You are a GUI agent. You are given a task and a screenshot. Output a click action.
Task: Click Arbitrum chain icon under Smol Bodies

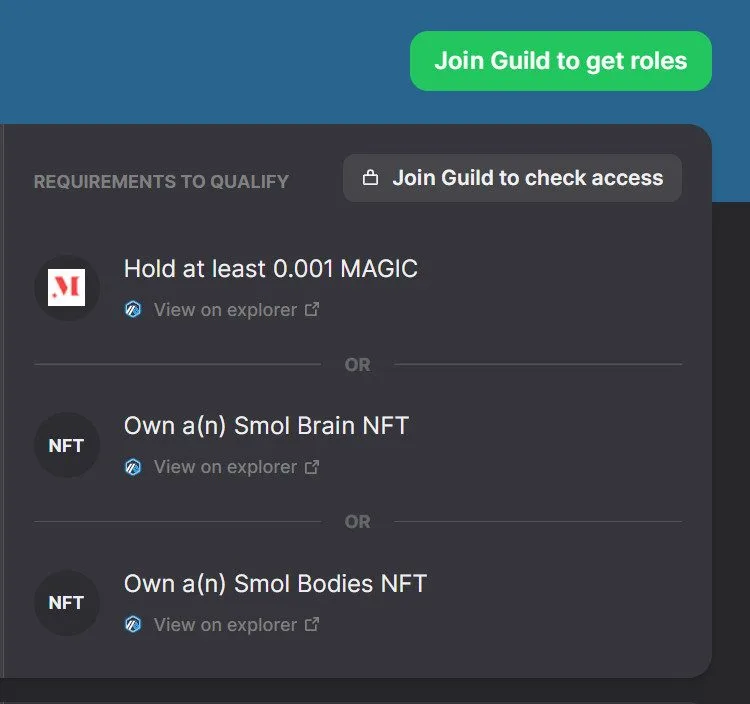133,624
